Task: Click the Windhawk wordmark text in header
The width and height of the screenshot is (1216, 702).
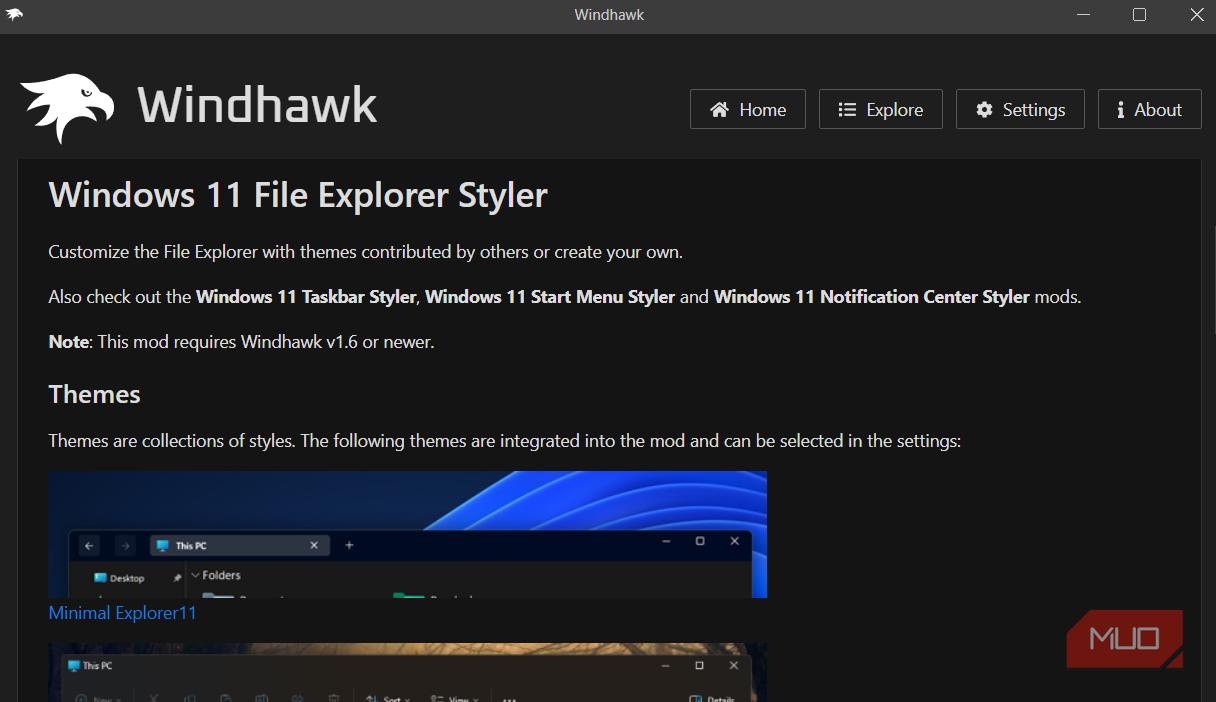Action: 257,105
